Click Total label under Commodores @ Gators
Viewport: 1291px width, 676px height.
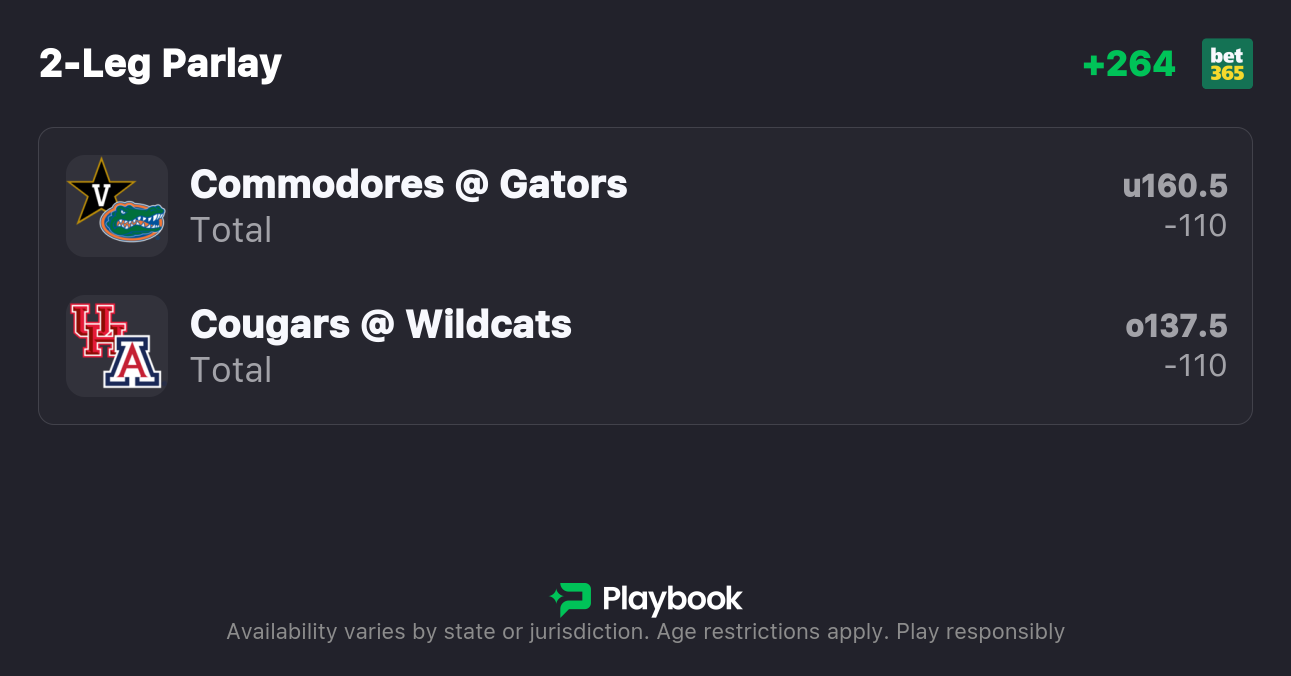(x=231, y=230)
